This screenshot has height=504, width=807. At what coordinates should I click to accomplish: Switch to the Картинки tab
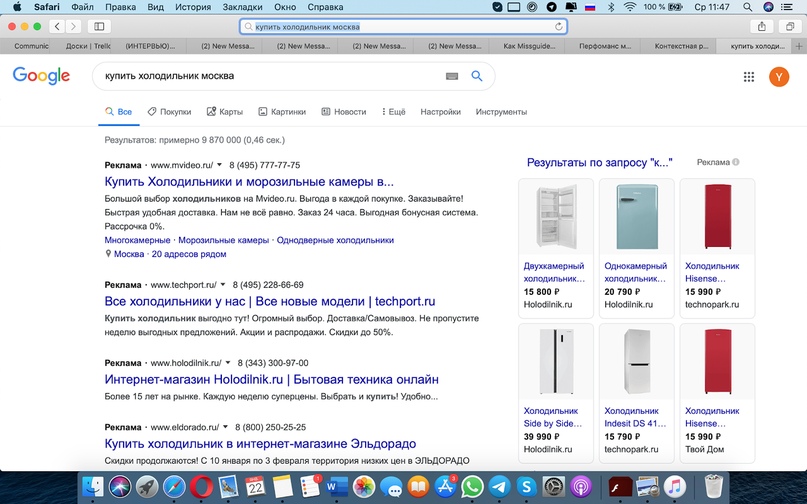(x=282, y=112)
